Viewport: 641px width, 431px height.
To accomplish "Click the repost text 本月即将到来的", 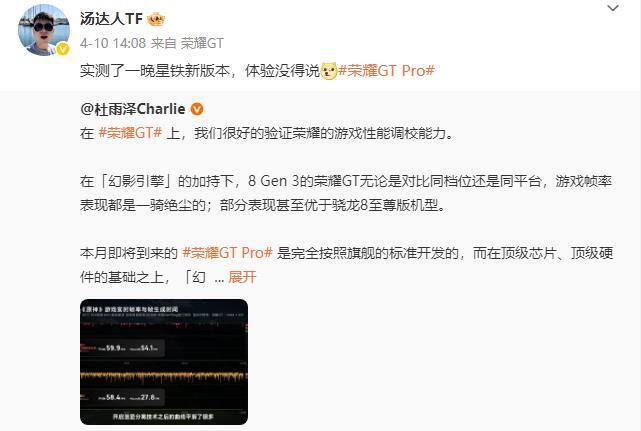I will click(x=129, y=253).
